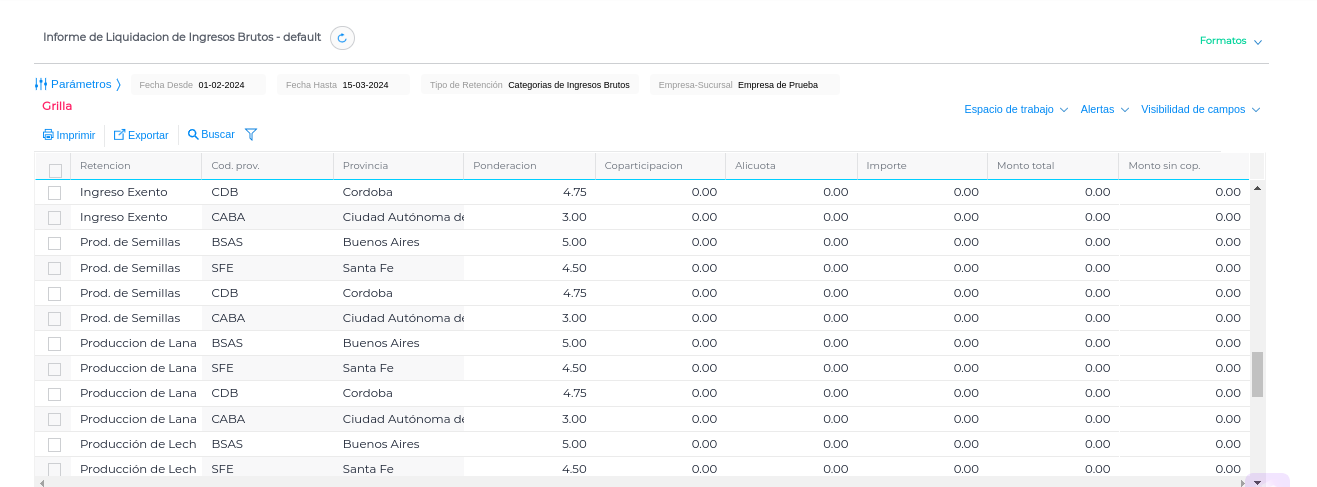Check the Prod. de Semillas CABA row checkbox
The image size is (1317, 487).
coord(55,319)
